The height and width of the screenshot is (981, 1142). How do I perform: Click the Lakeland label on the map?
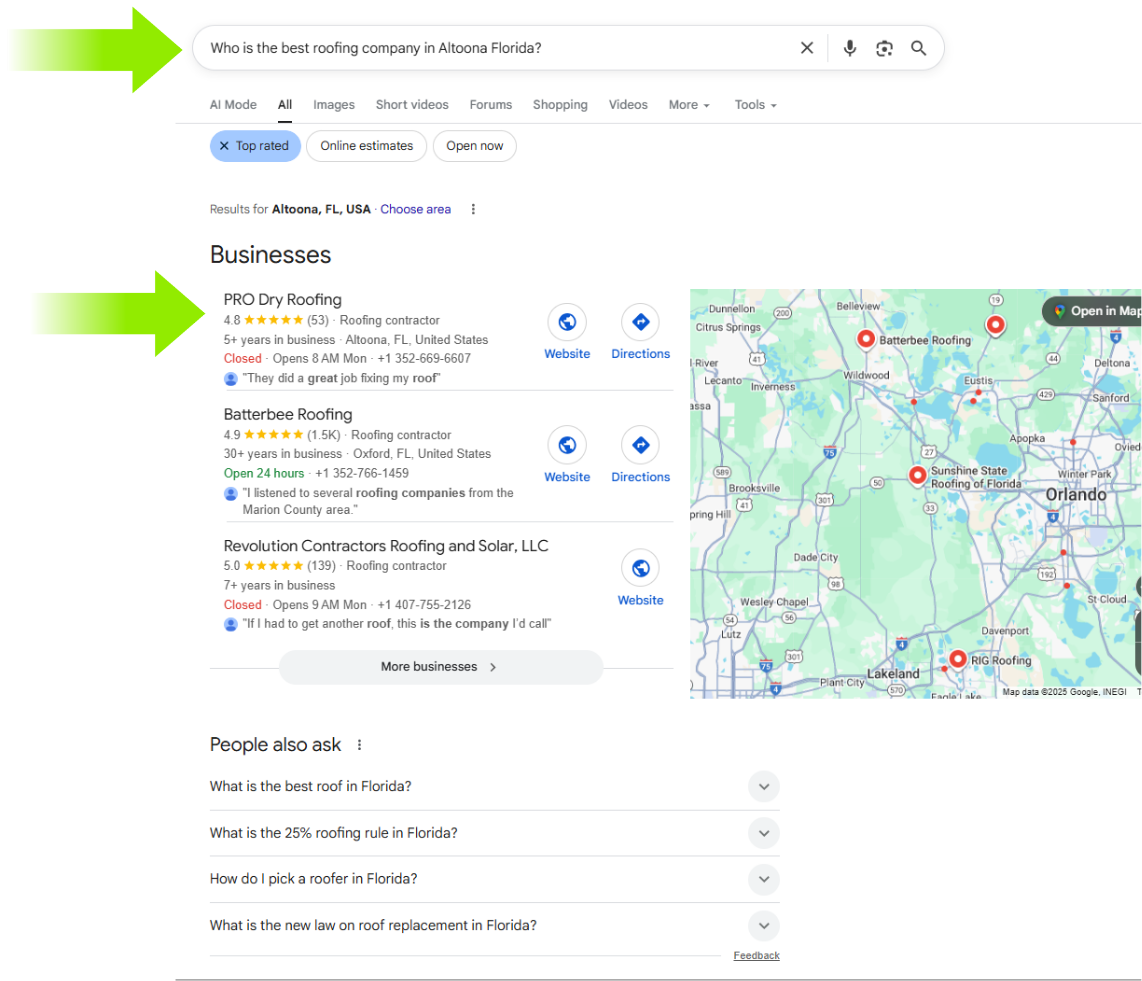[x=893, y=674]
